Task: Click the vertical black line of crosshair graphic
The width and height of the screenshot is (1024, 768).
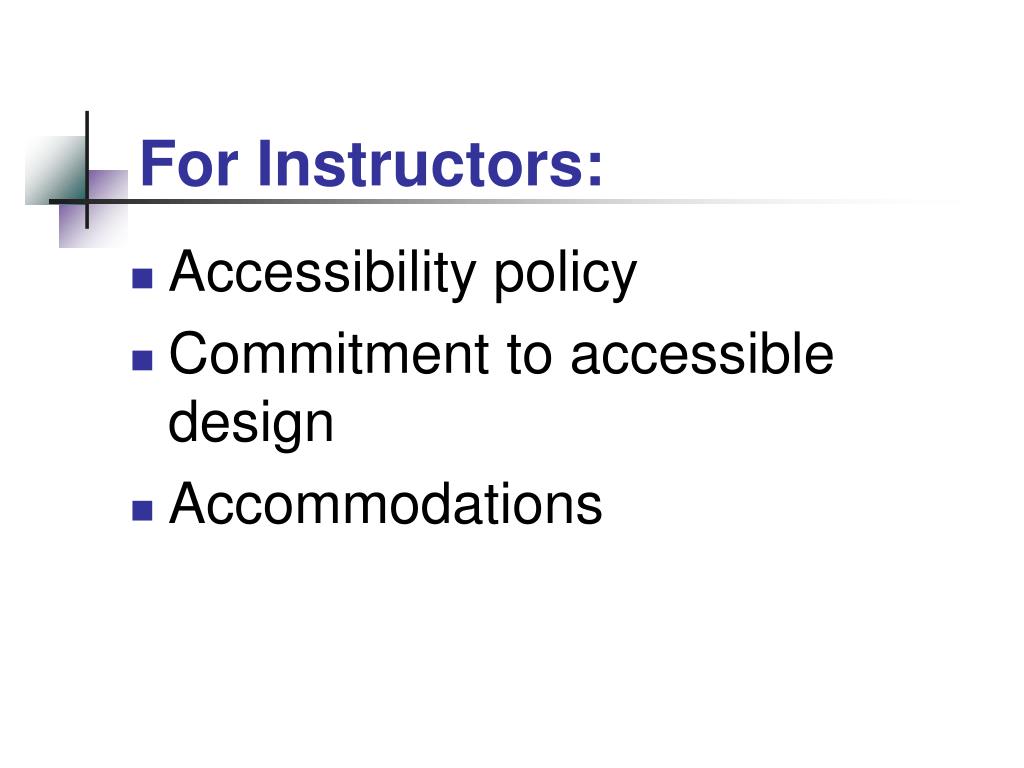Action: pos(87,170)
